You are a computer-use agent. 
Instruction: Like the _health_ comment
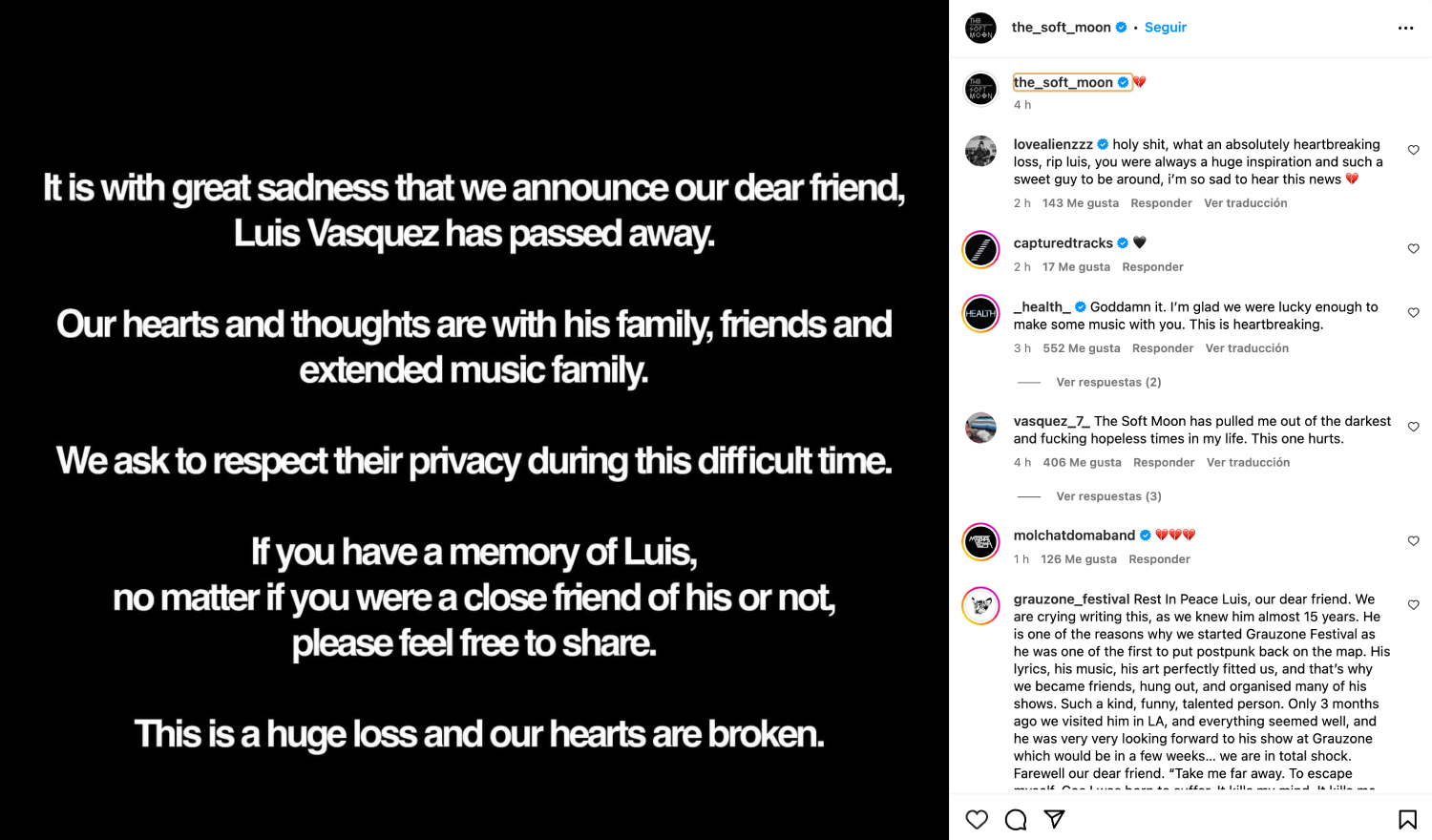(1414, 312)
